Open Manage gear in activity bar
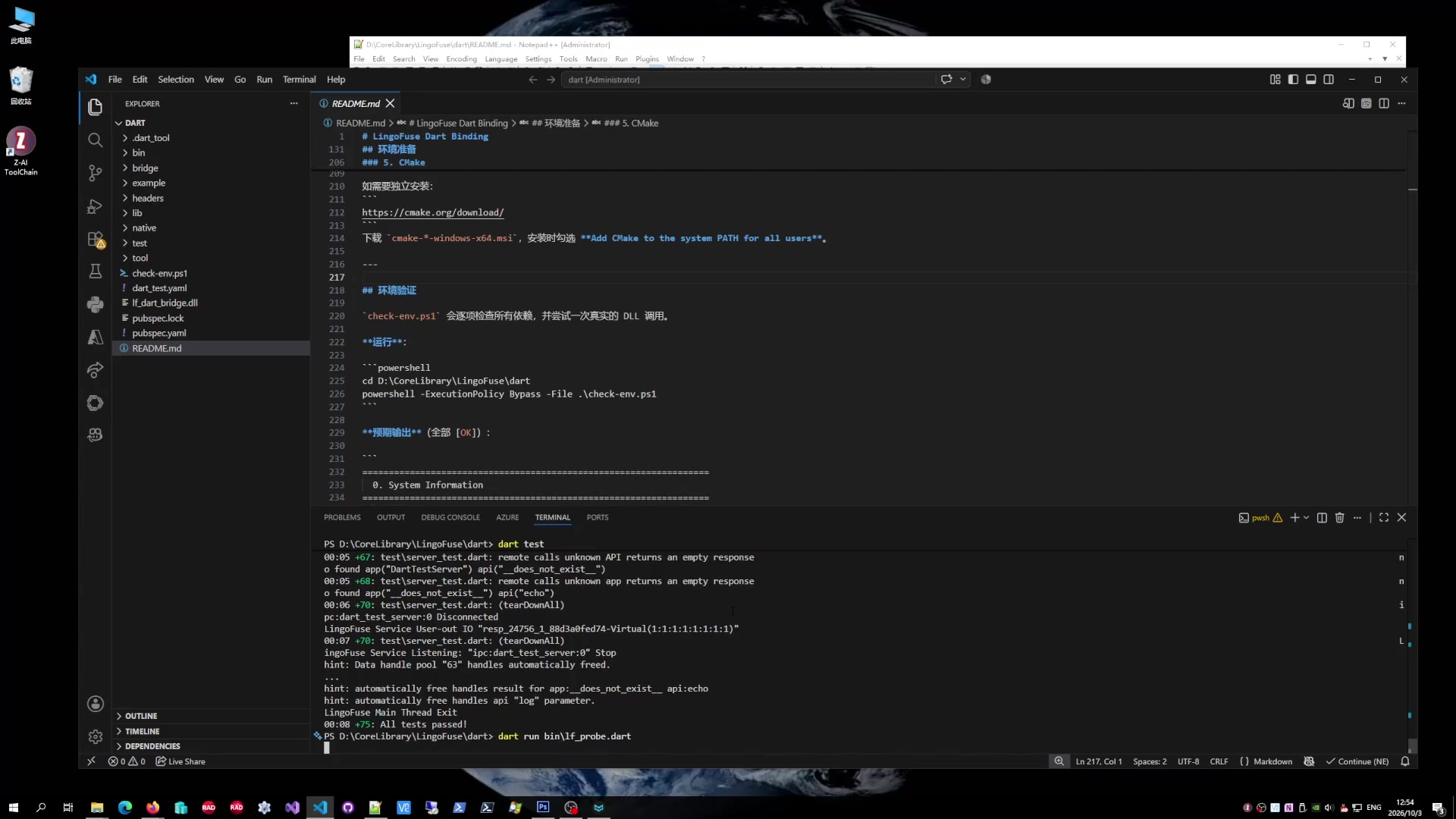Image resolution: width=1456 pixels, height=819 pixels. click(95, 736)
